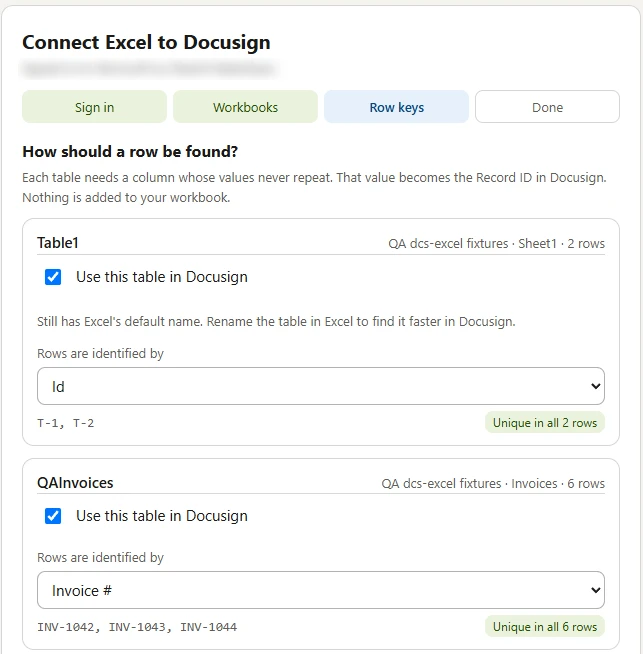Open the Id row key dropdown
The width and height of the screenshot is (643, 654).
321,386
